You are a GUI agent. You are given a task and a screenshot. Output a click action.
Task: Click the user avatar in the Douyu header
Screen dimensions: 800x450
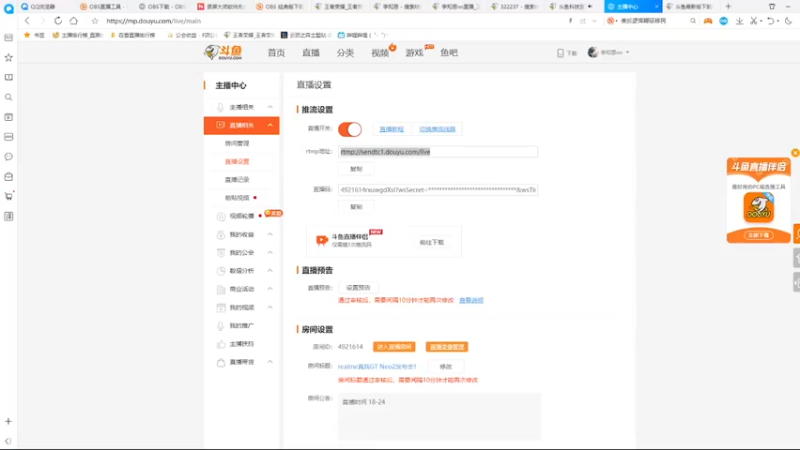pyautogui.click(x=592, y=52)
